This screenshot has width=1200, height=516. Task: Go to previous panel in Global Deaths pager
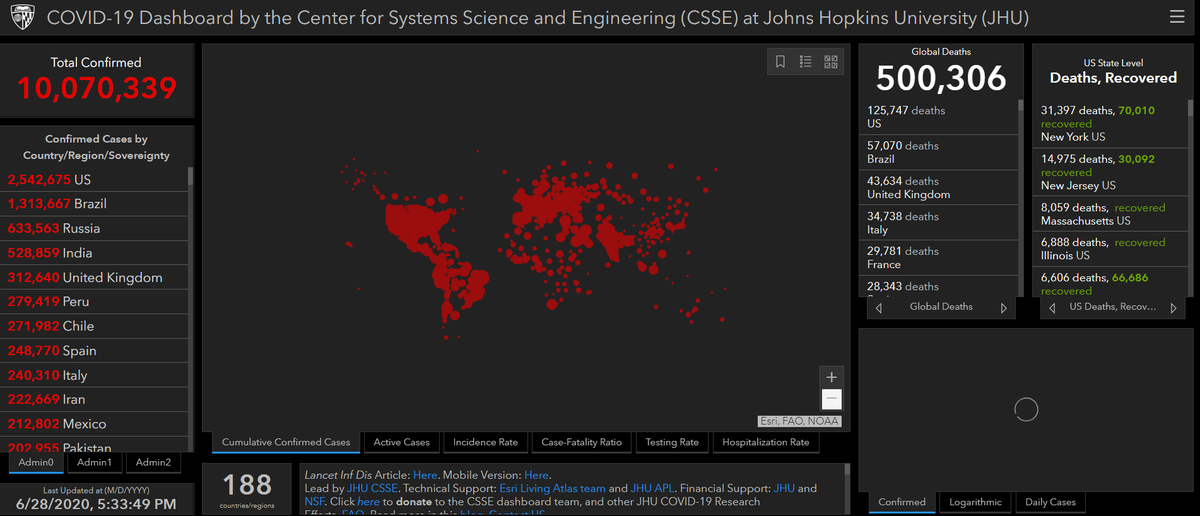879,308
